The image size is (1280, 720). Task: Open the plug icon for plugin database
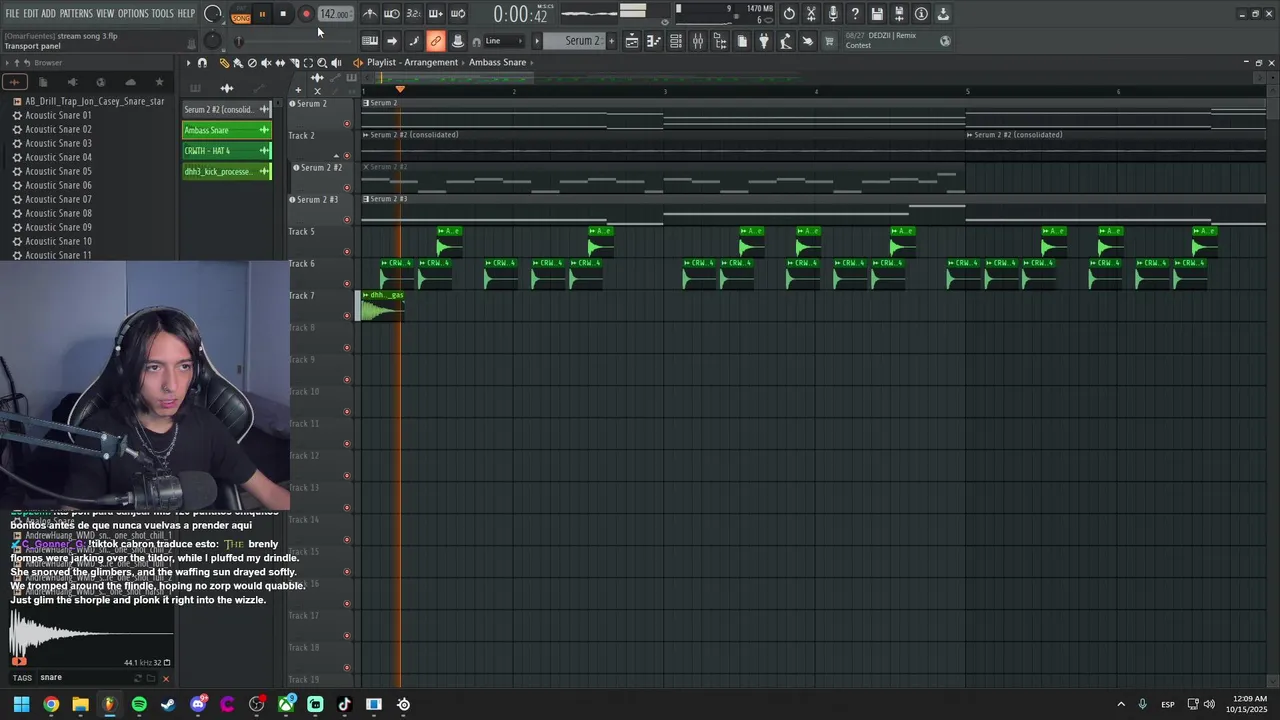pos(764,41)
